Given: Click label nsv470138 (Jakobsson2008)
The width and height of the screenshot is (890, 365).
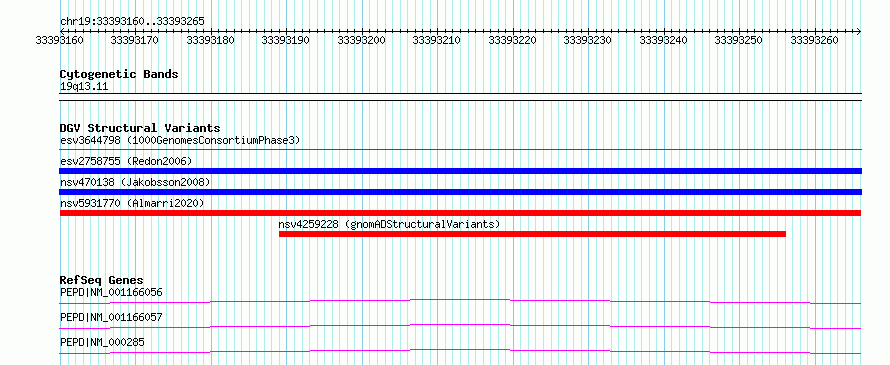Looking at the screenshot, I should 135,182.
